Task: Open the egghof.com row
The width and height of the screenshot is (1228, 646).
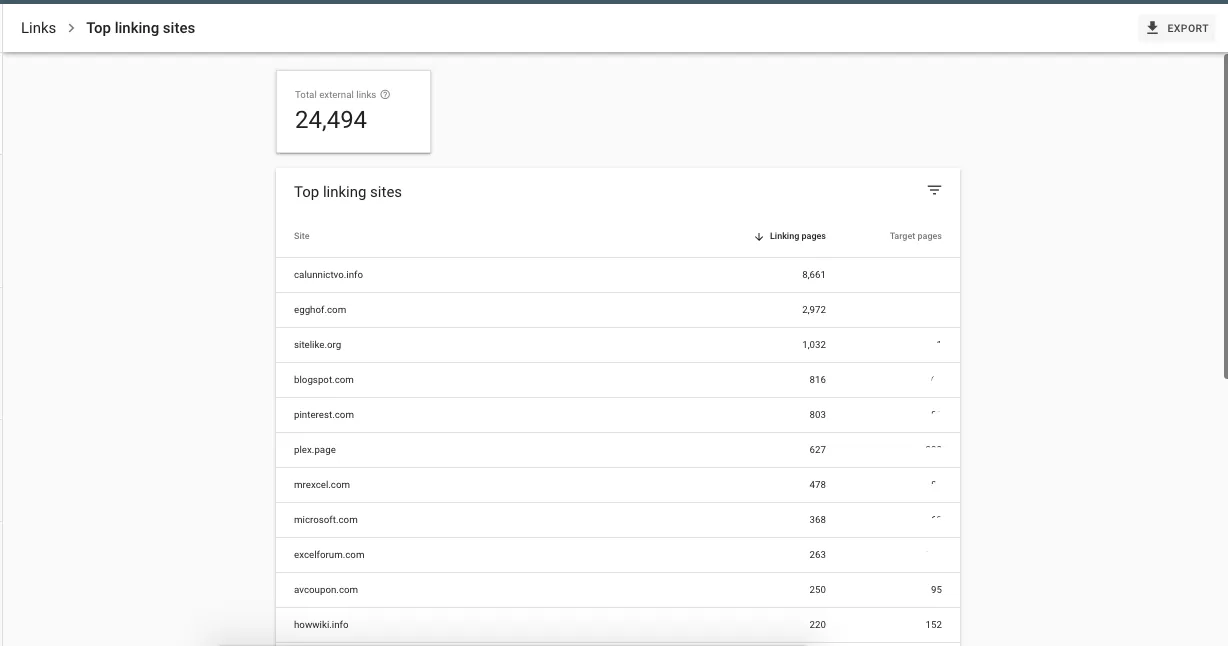Action: (320, 310)
